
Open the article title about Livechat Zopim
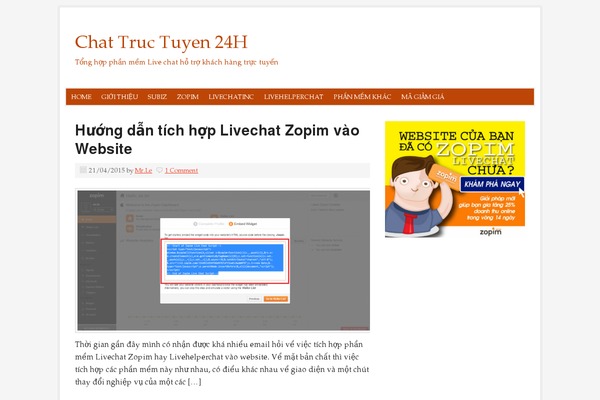pyautogui.click(x=217, y=139)
